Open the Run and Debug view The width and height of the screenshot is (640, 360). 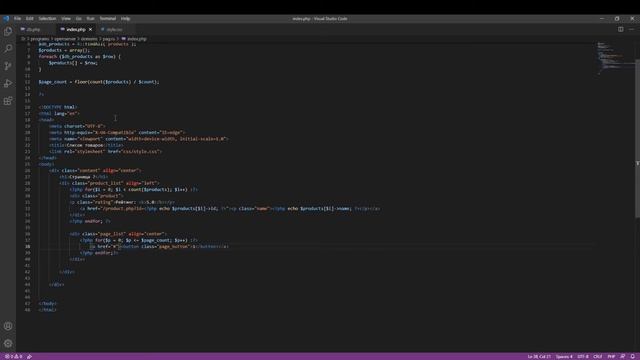click(8, 83)
